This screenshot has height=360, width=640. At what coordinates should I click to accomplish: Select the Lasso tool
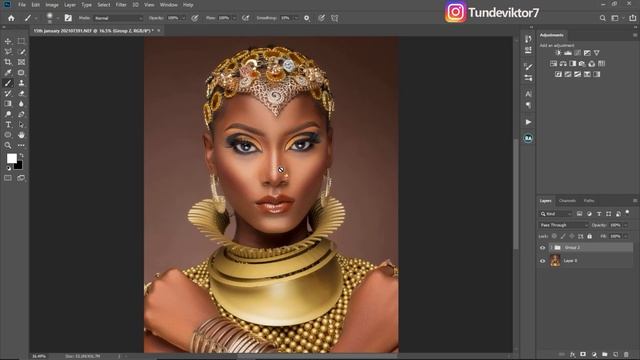[x=8, y=52]
